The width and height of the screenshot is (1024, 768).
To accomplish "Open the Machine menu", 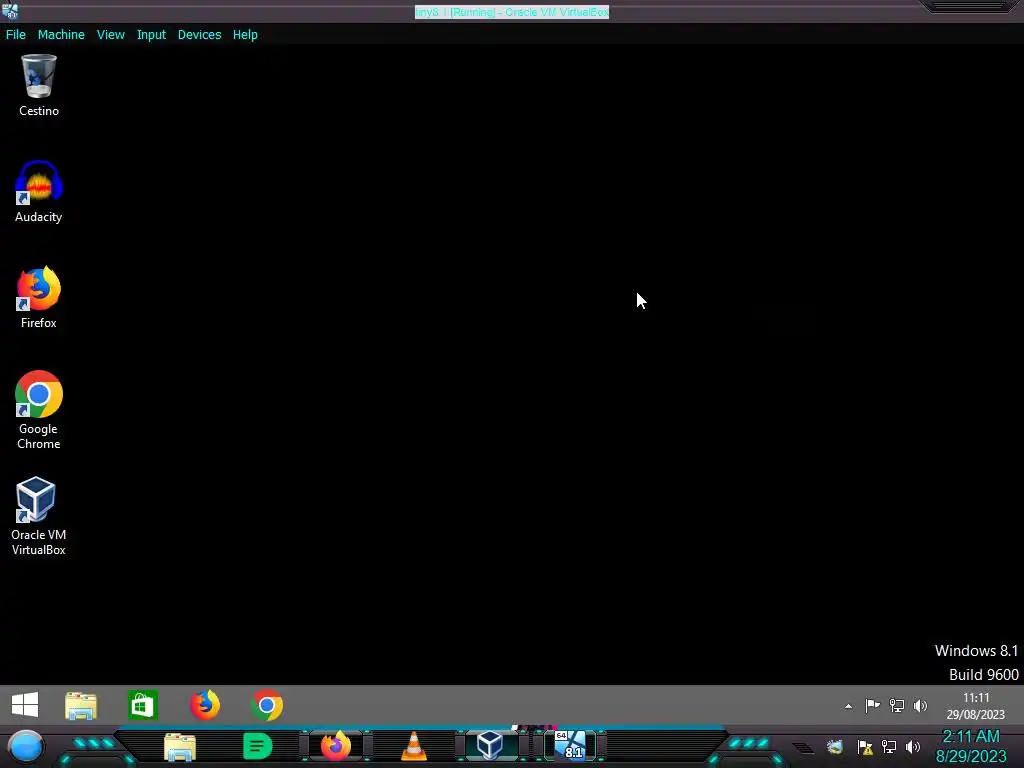I will (61, 35).
